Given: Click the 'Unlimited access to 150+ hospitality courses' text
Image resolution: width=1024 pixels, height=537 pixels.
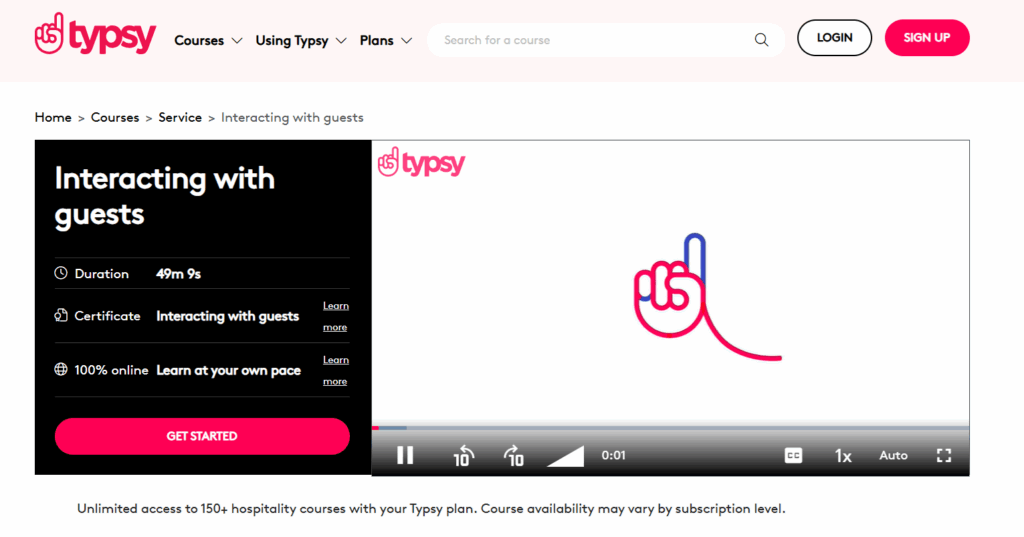Looking at the screenshot, I should pos(431,508).
